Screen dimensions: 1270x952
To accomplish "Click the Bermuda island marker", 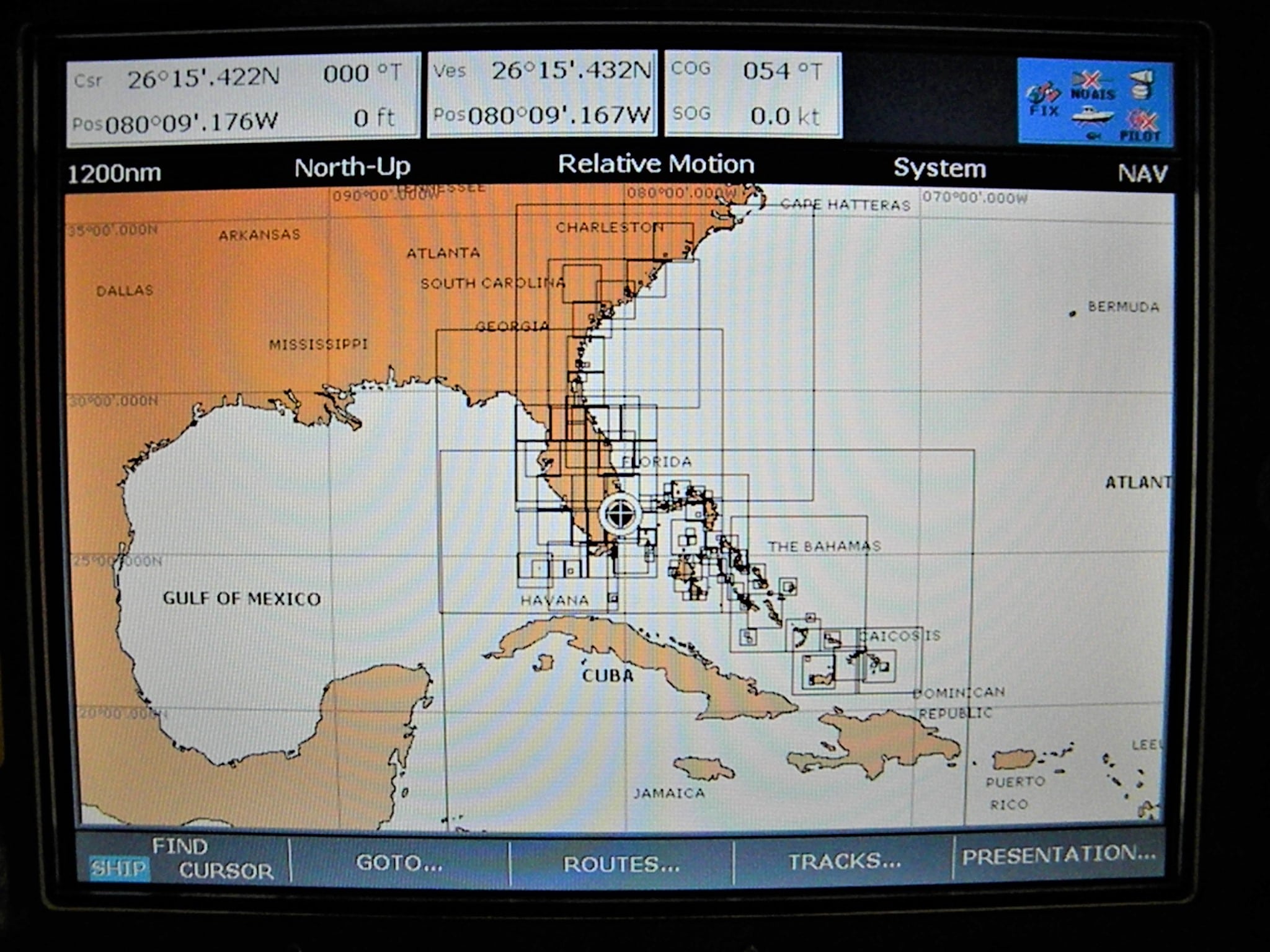I will [x=1072, y=314].
